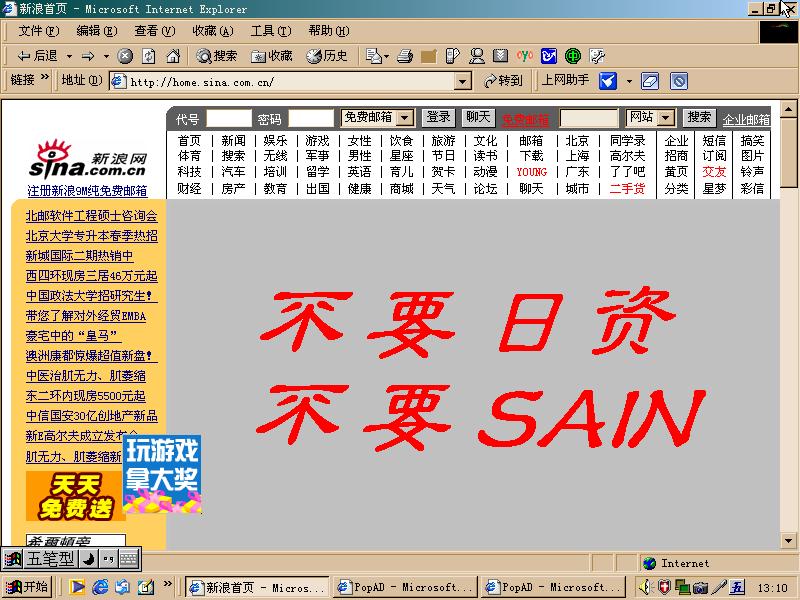Go back with the 后退 button
This screenshot has width=800, height=600.
[37, 56]
